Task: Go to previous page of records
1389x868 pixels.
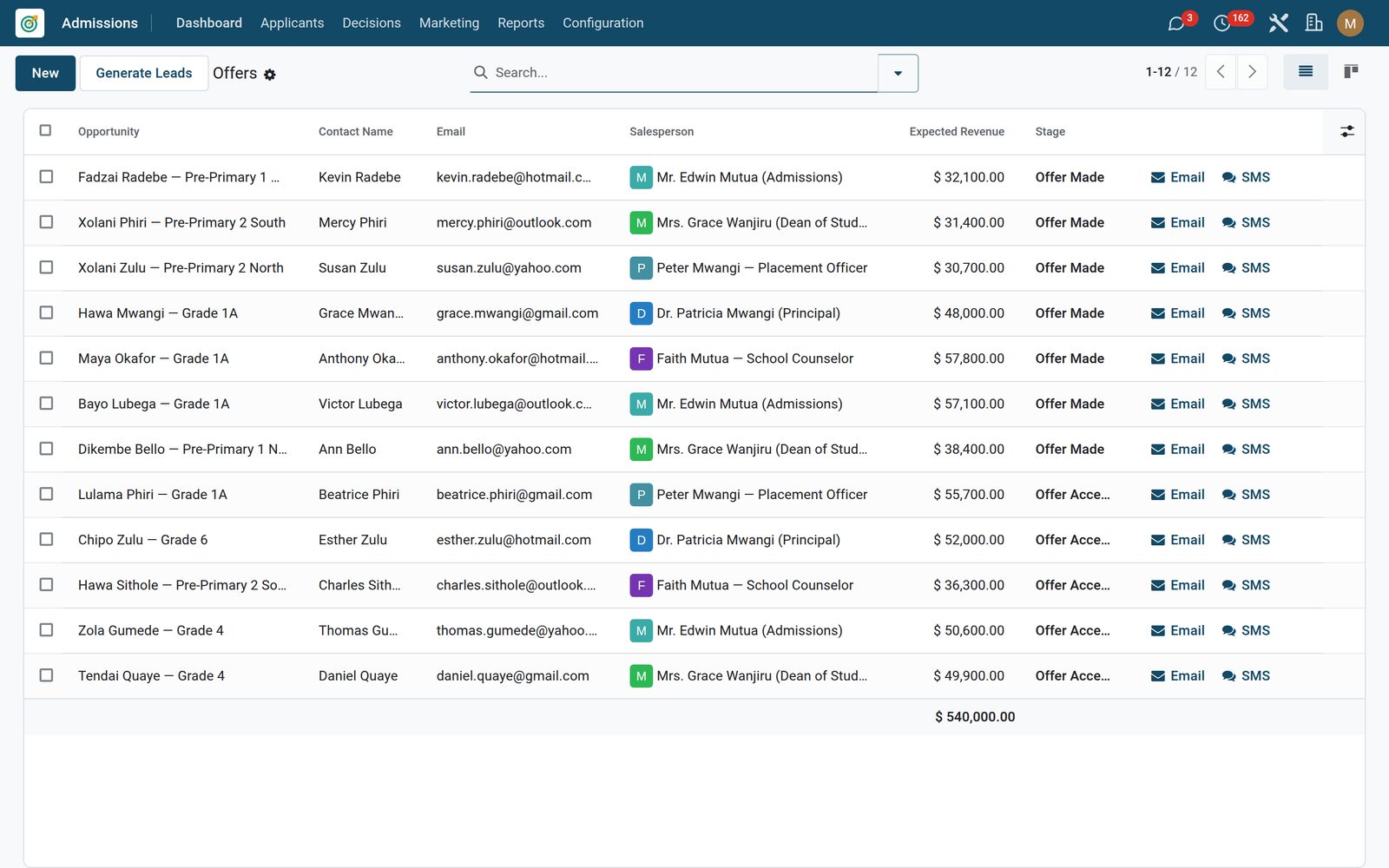Action: 1221,72
